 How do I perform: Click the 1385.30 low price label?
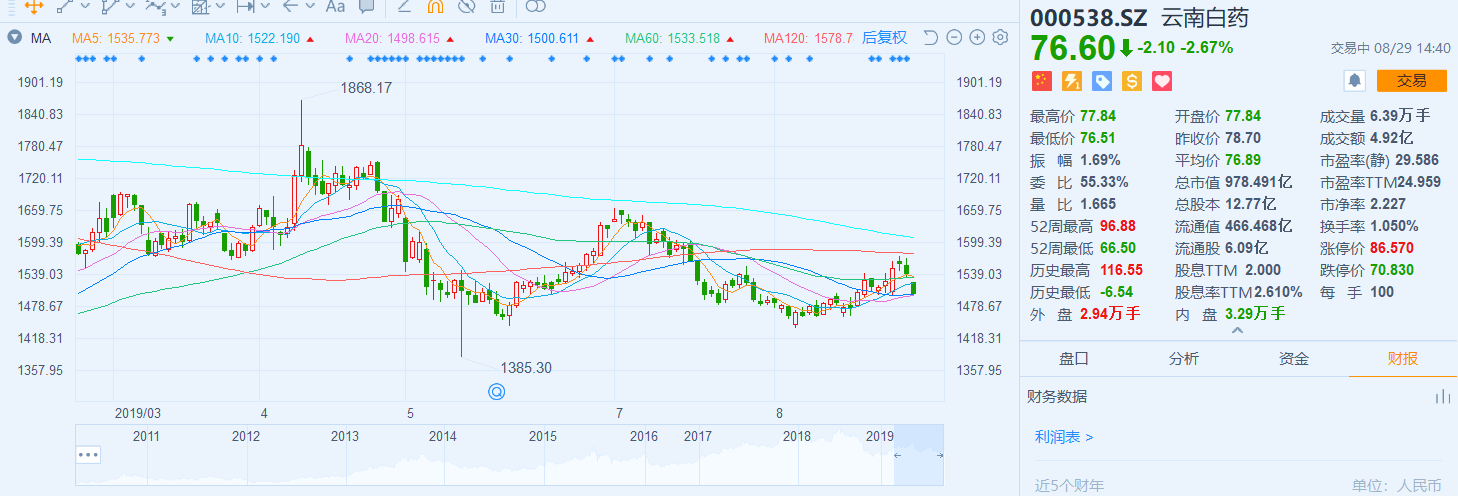point(526,368)
